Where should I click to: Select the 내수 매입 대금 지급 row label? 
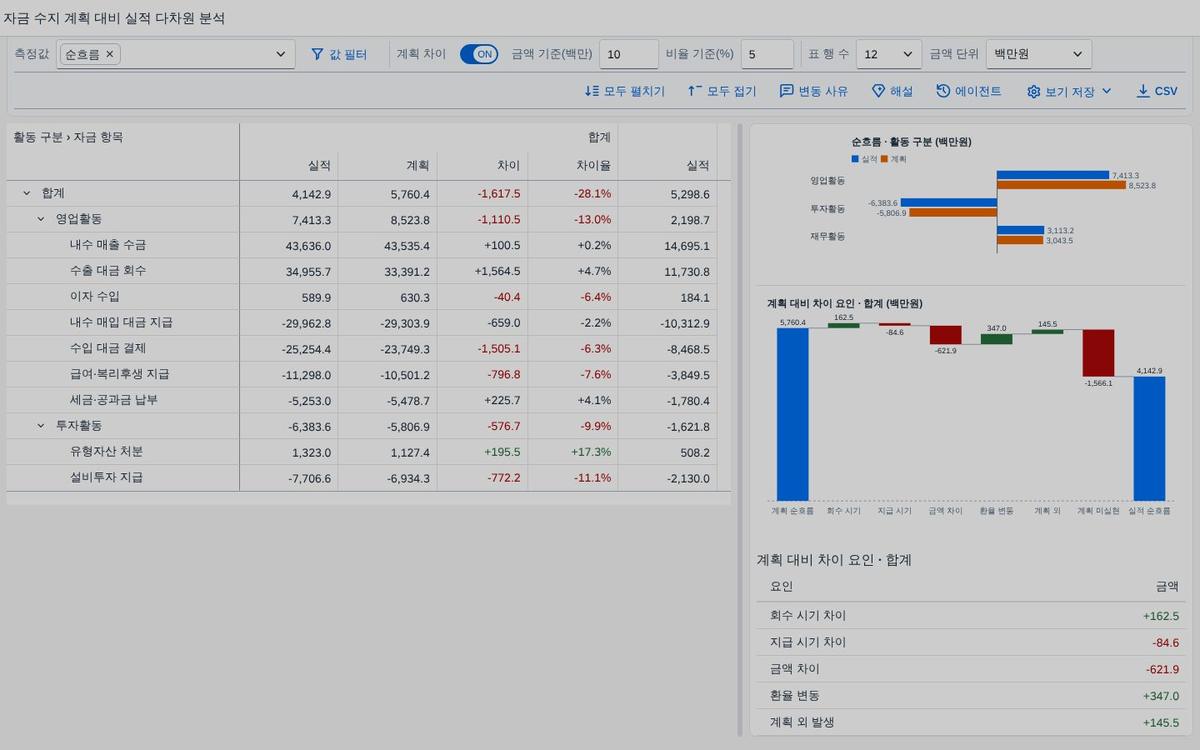tap(121, 323)
